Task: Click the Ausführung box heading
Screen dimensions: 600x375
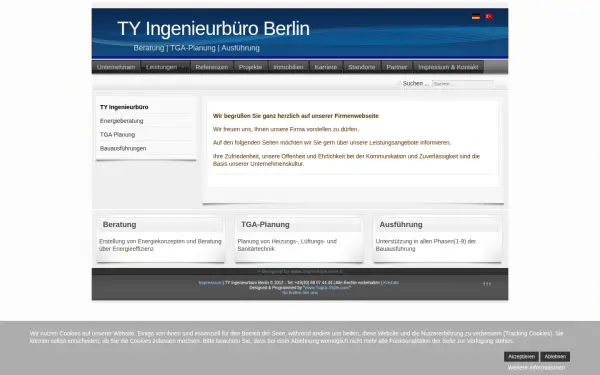Action: point(401,225)
